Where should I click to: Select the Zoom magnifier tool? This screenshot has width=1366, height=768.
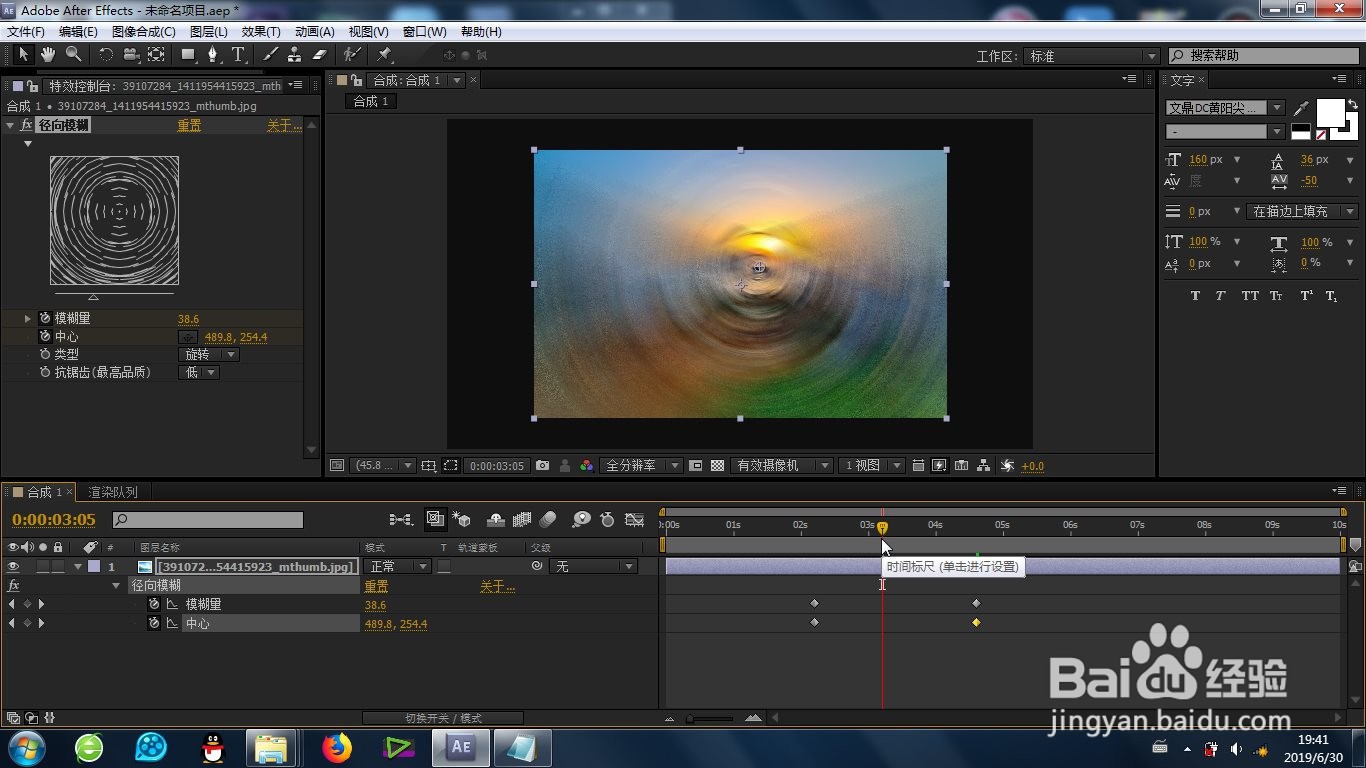[x=73, y=54]
